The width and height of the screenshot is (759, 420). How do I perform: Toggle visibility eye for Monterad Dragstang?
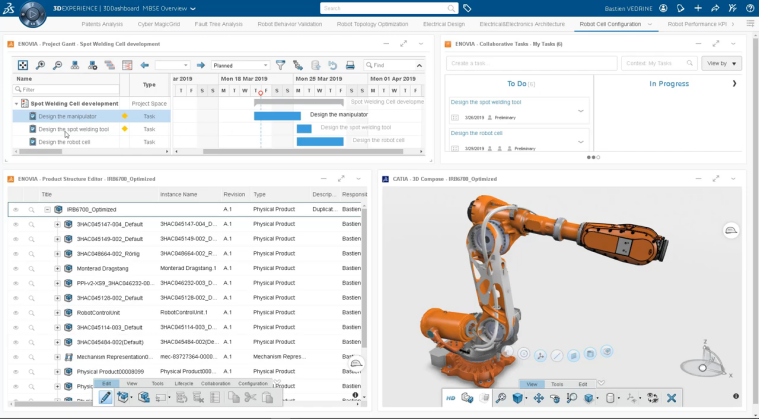pyautogui.click(x=15, y=269)
